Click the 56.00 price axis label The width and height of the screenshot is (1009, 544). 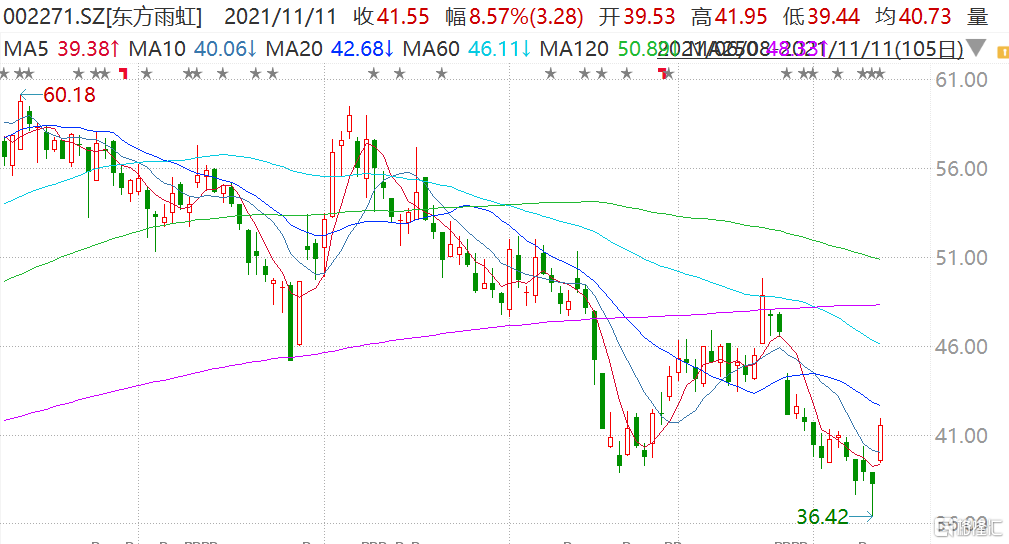coord(961,169)
